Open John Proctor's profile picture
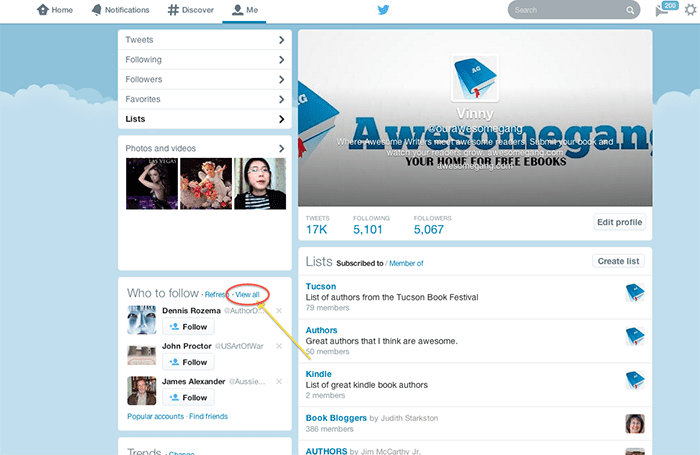The image size is (700, 455). (x=142, y=355)
